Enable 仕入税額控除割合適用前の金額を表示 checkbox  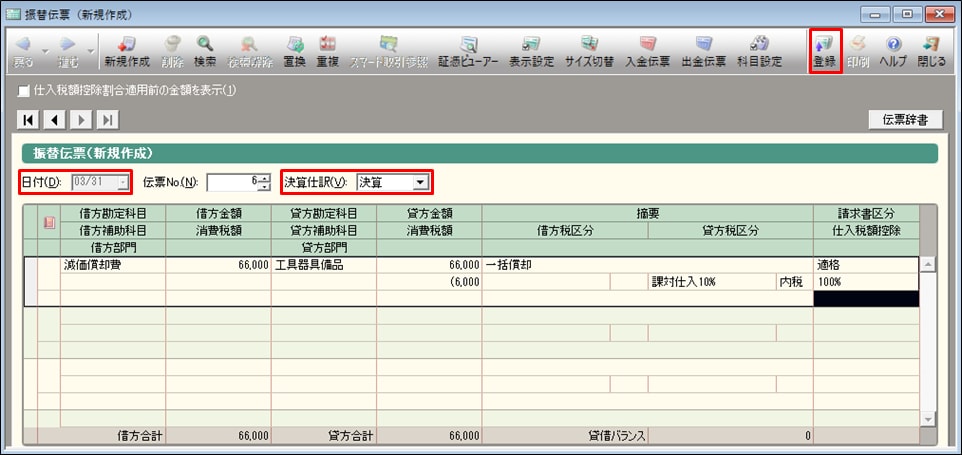[x=24, y=91]
